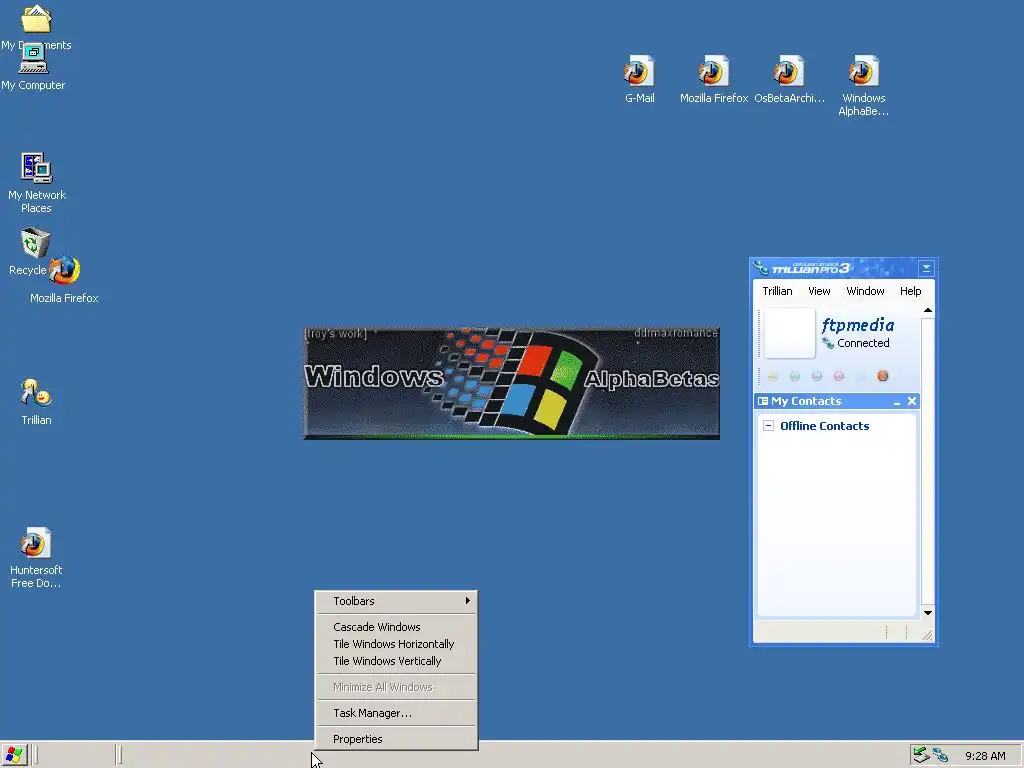Select the Windows AlphaBe... desktop shortcut
This screenshot has width=1024, height=768.
click(x=863, y=71)
